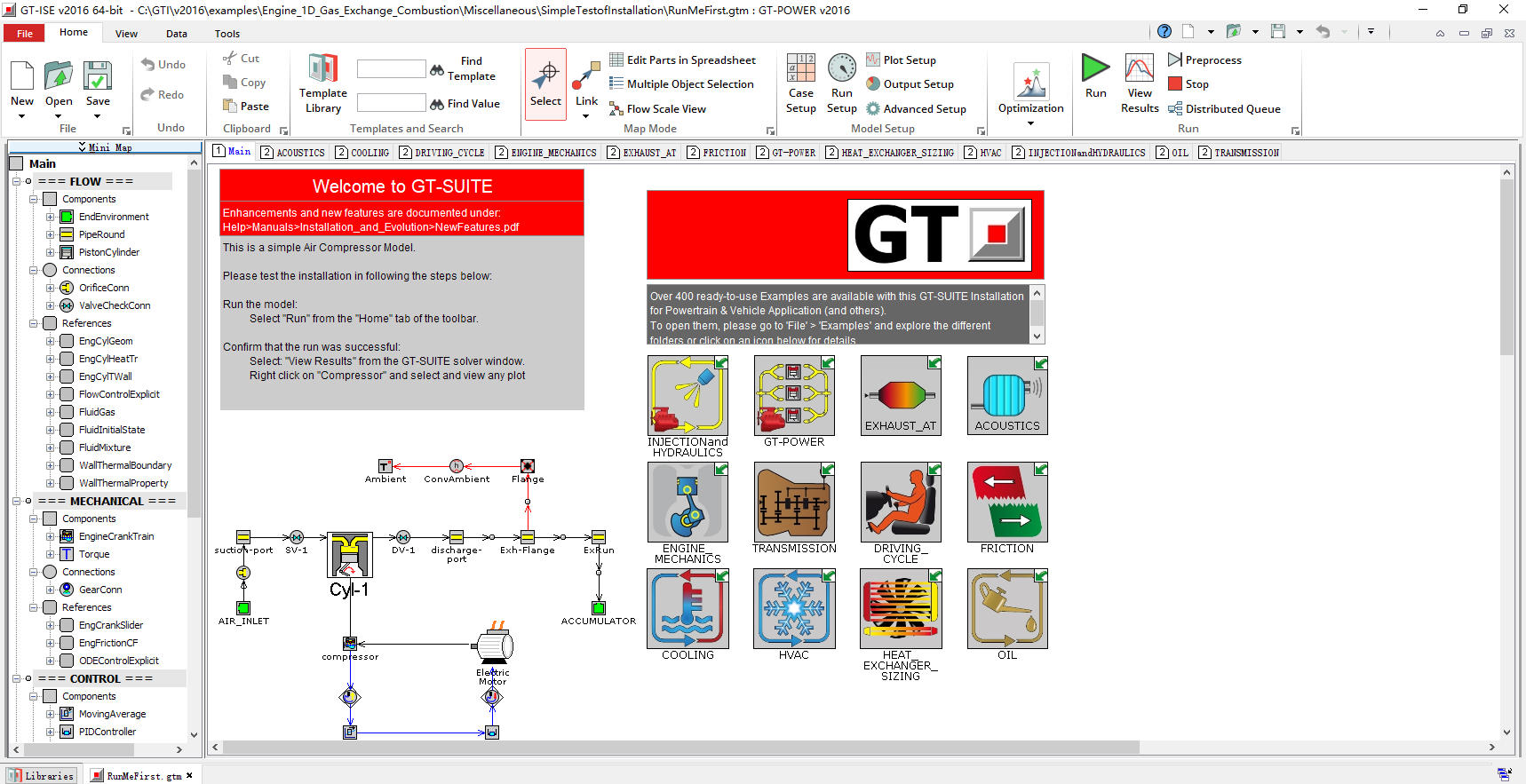1526x784 pixels.
Task: Click the Cyl-1 piston cylinder part
Action: (349, 557)
